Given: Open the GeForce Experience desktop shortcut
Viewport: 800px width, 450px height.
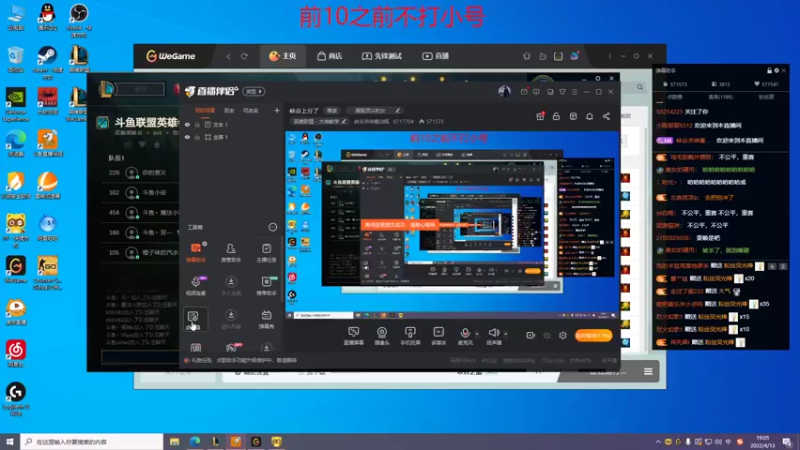Looking at the screenshot, I should click(x=16, y=105).
